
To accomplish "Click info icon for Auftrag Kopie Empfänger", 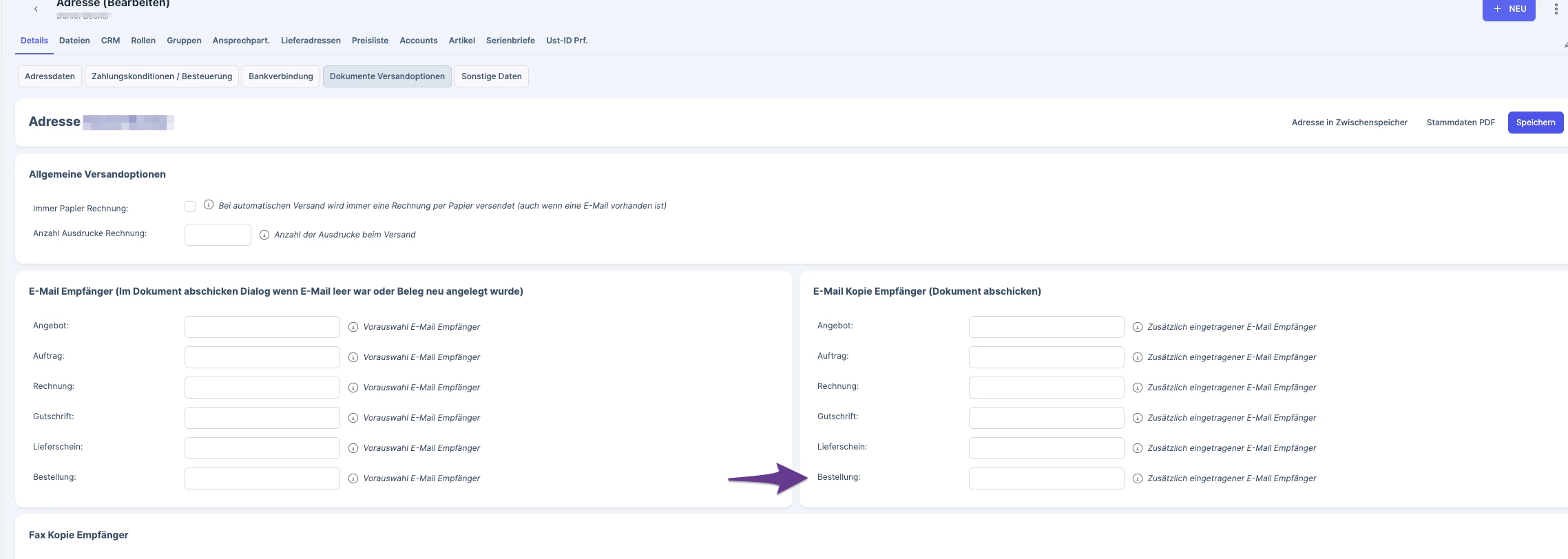I will point(1138,357).
